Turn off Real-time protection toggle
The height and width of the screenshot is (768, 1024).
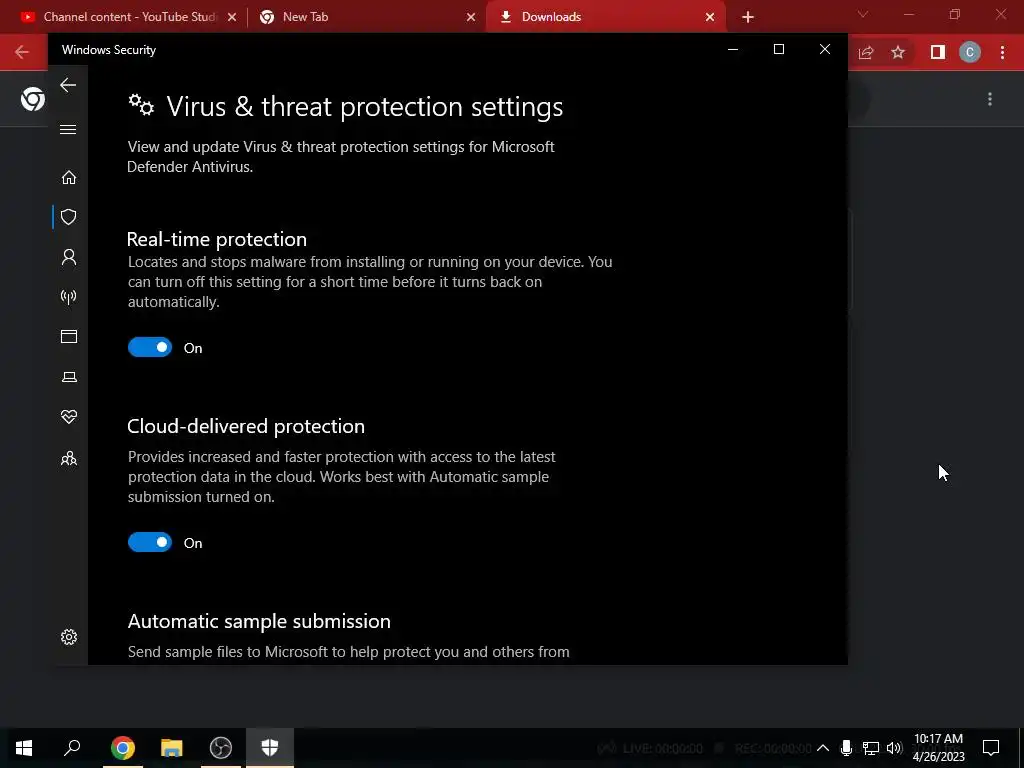150,347
